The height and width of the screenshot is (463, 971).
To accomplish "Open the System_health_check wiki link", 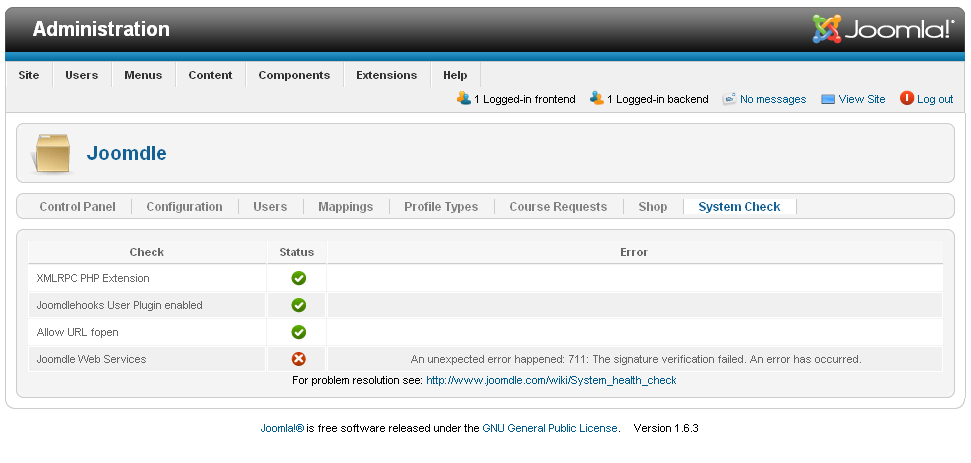I will 551,380.
